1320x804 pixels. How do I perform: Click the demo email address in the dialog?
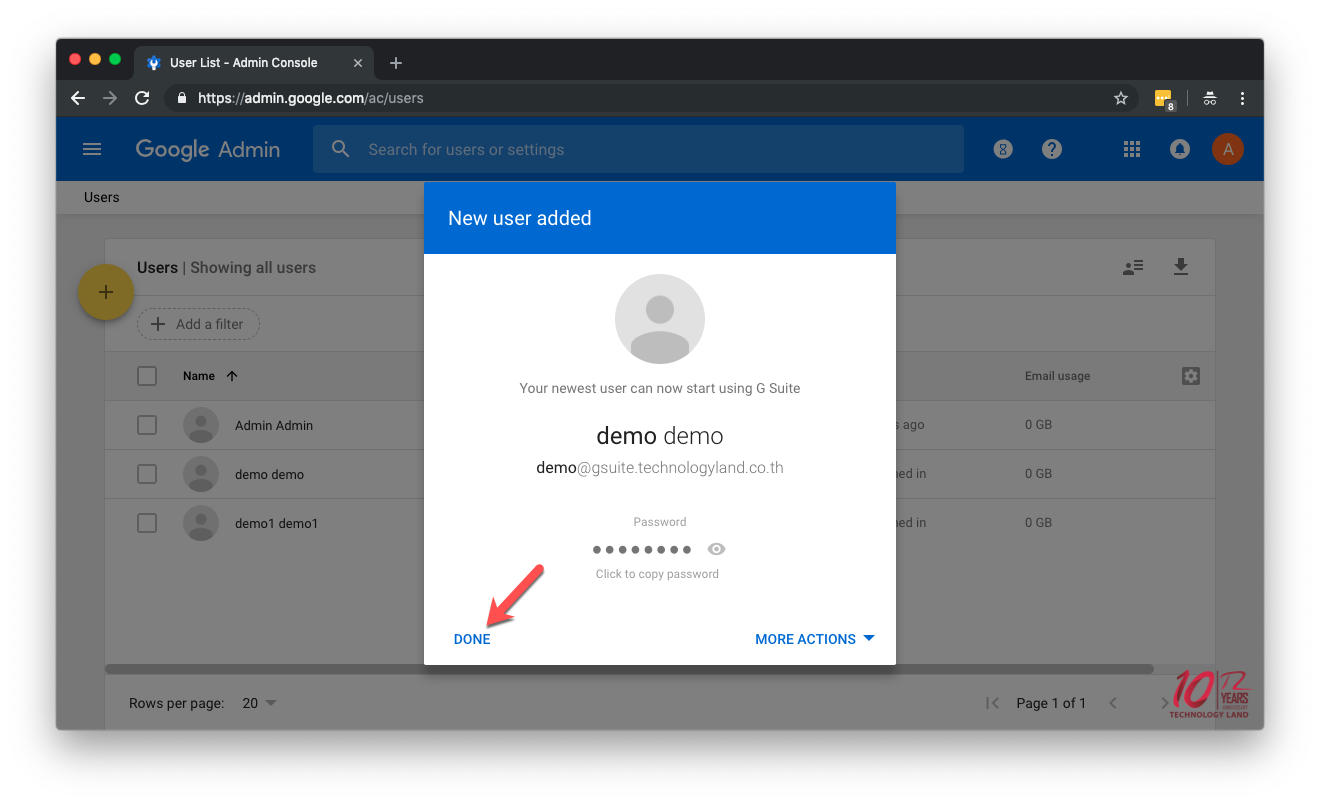(x=660, y=467)
